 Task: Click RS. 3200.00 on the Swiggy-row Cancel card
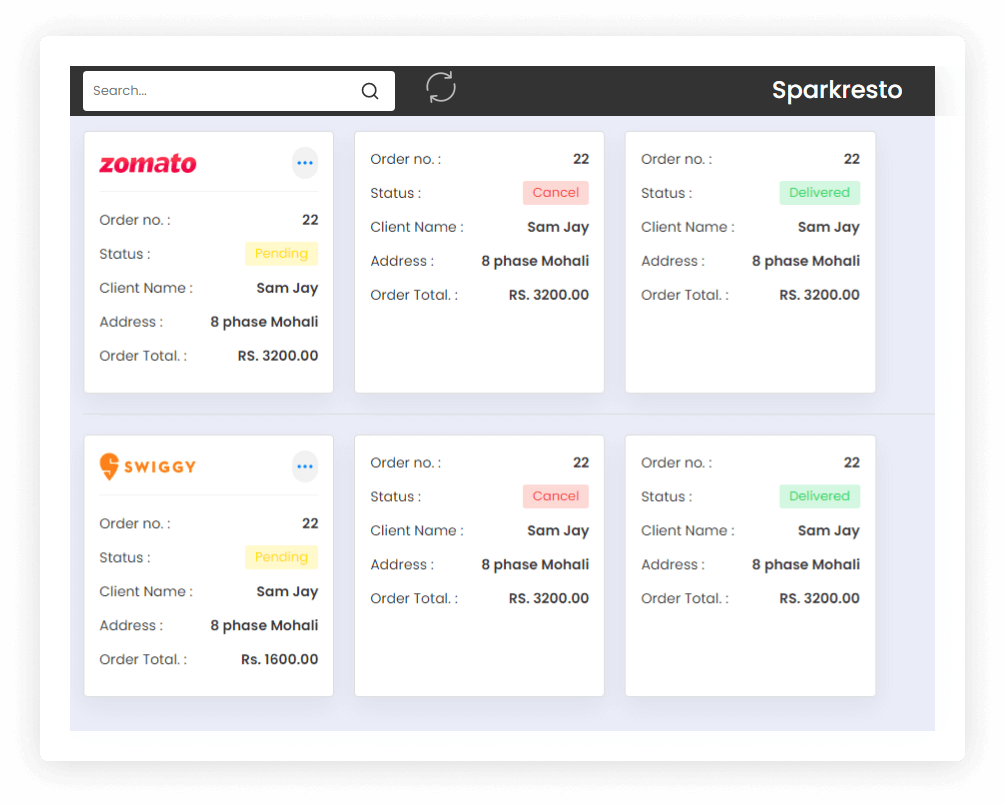[549, 598]
